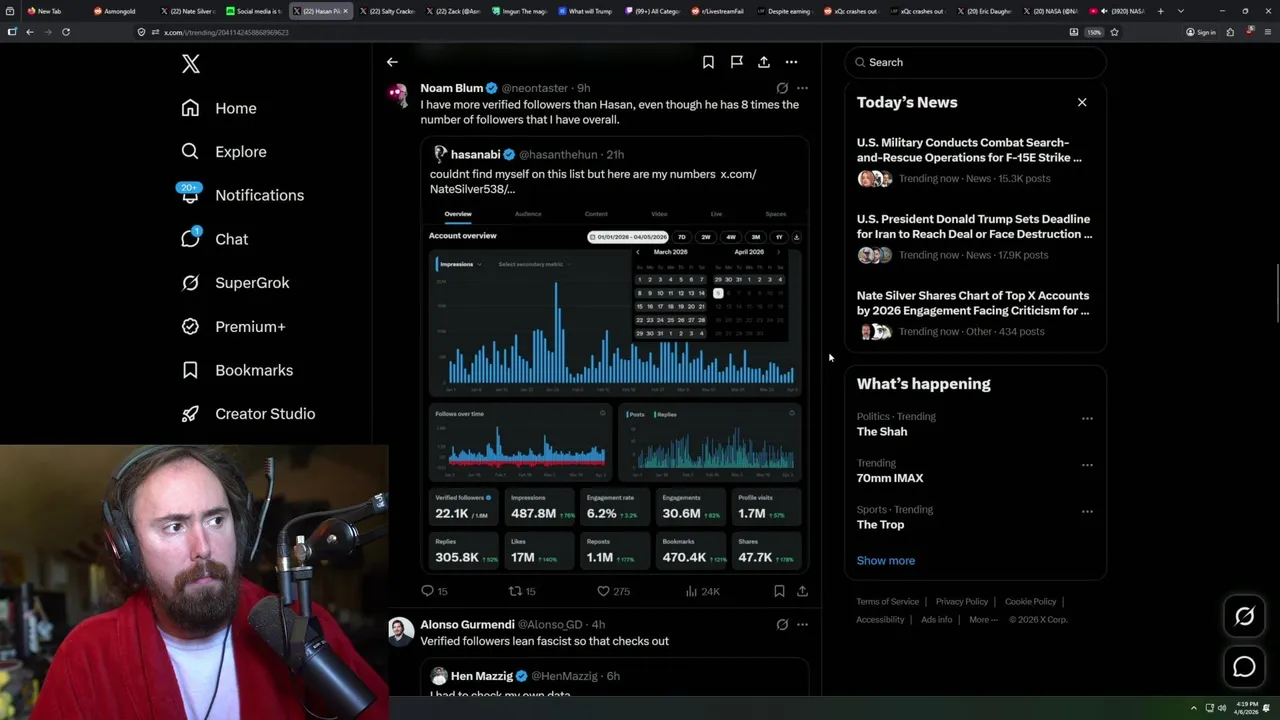Open the floating chat messages button
Viewport: 1280px width, 720px height.
click(x=1244, y=667)
